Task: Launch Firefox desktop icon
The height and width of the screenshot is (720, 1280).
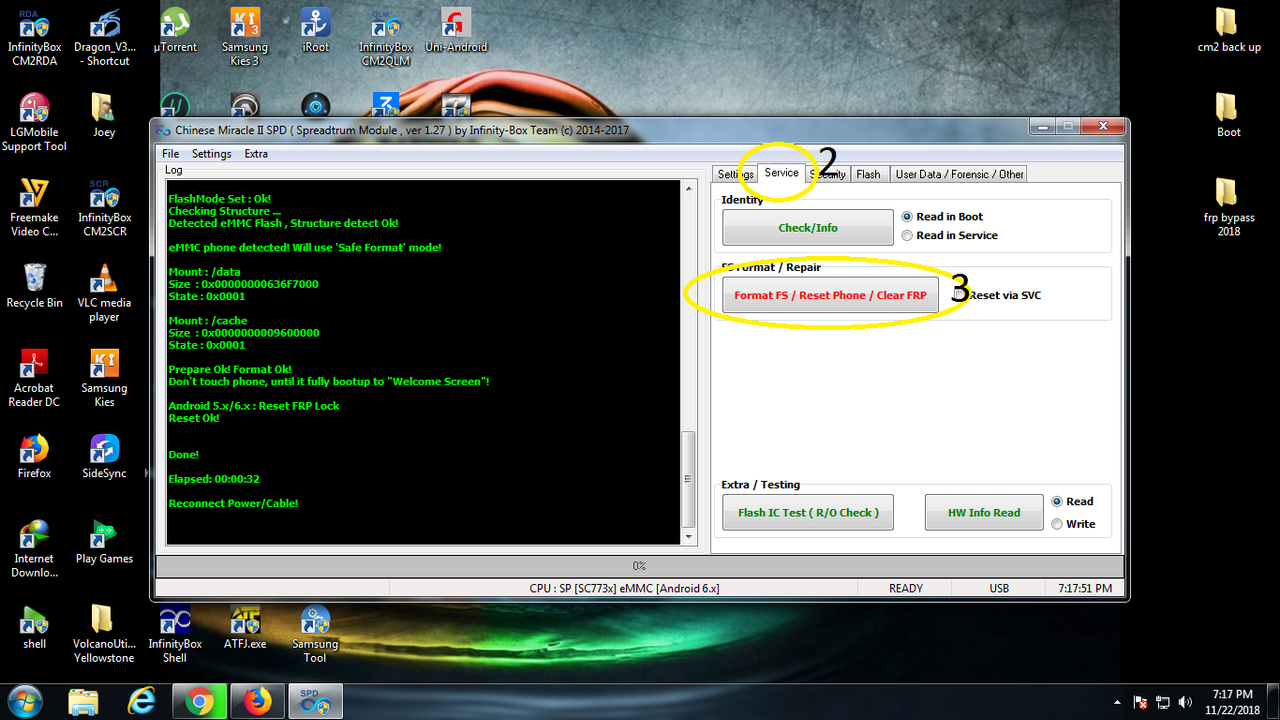Action: (34, 456)
